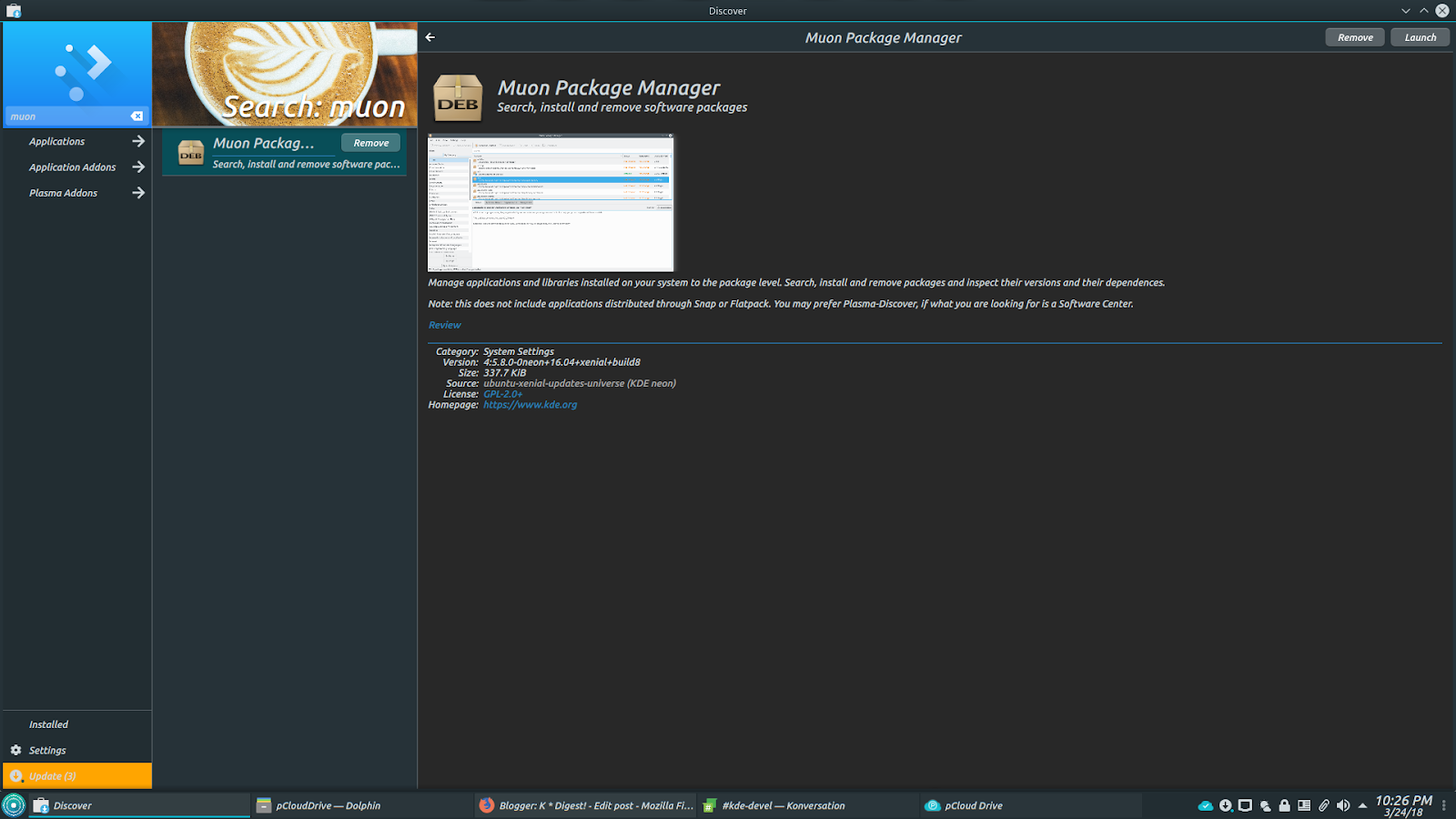Open the pCloud cloud icon in system tray
The height and width of the screenshot is (819, 1456).
(1205, 805)
